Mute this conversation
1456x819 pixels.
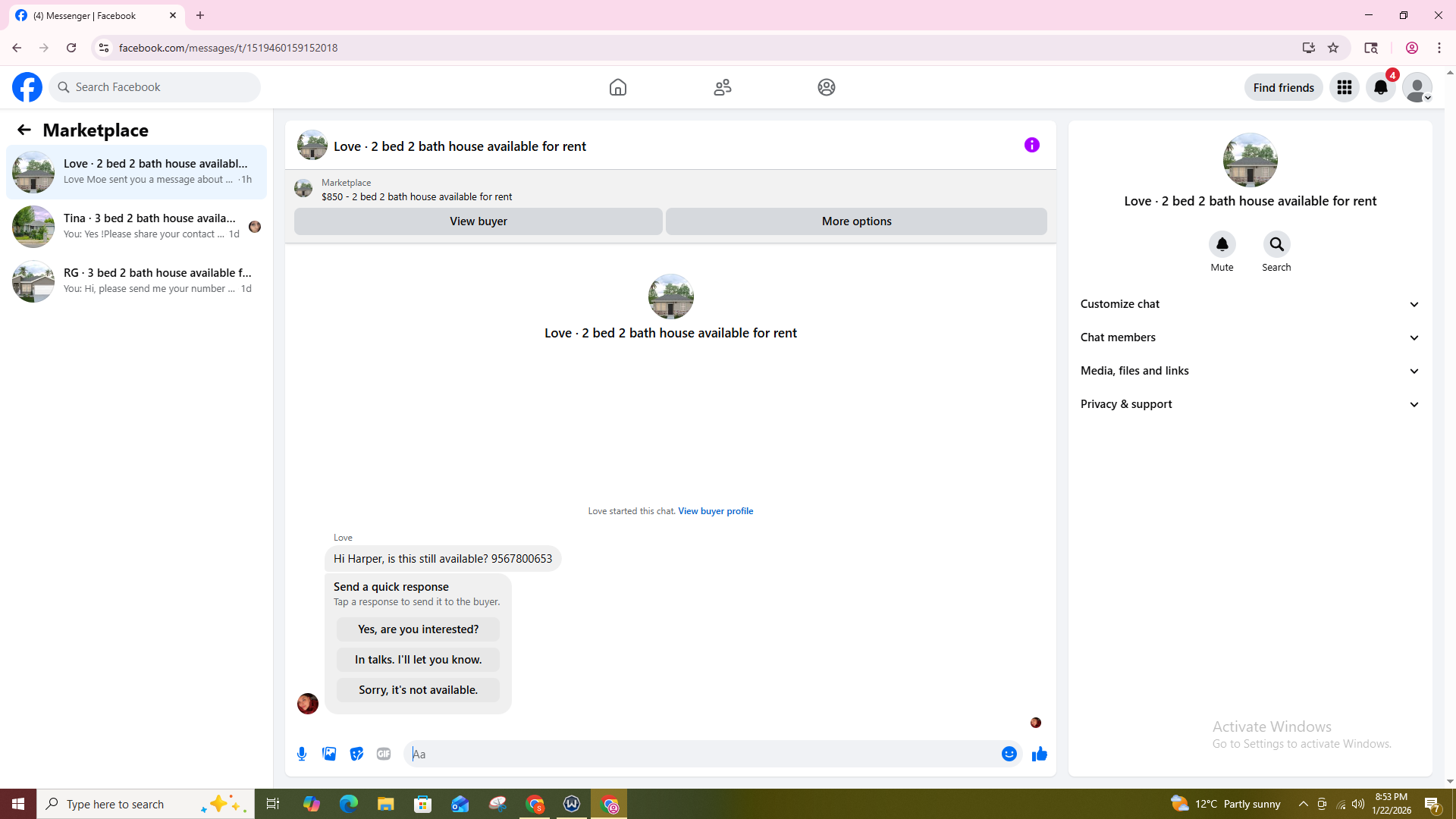coord(1222,244)
